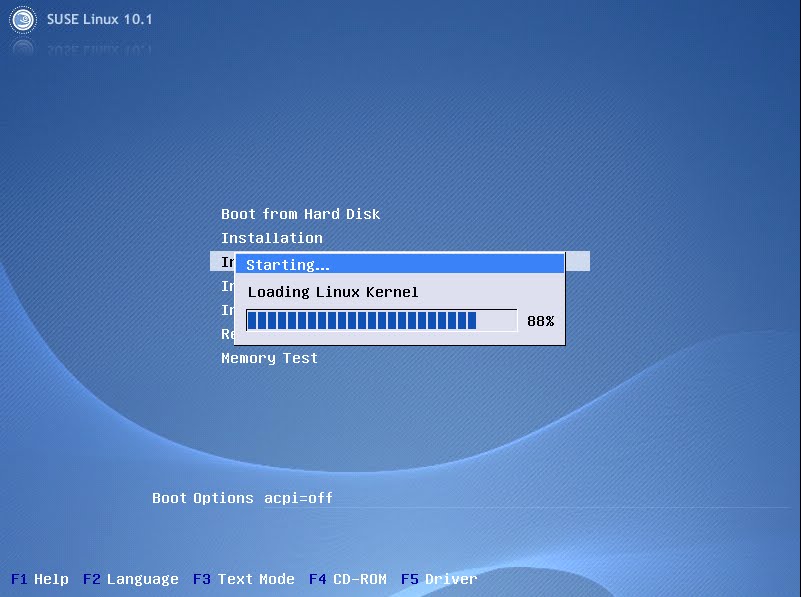The image size is (801, 597).
Task: Open F2 Language selection
Action: (131, 579)
